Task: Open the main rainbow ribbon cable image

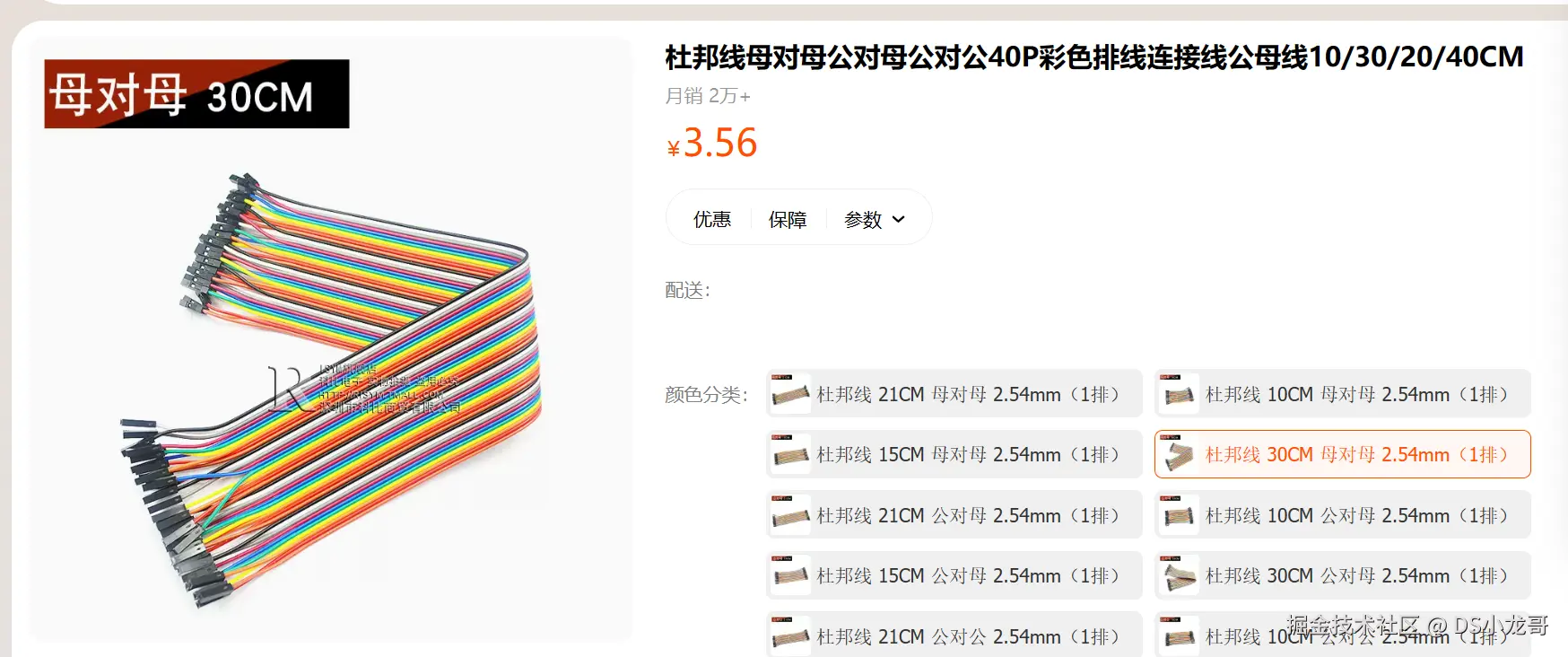Action: pos(331,340)
